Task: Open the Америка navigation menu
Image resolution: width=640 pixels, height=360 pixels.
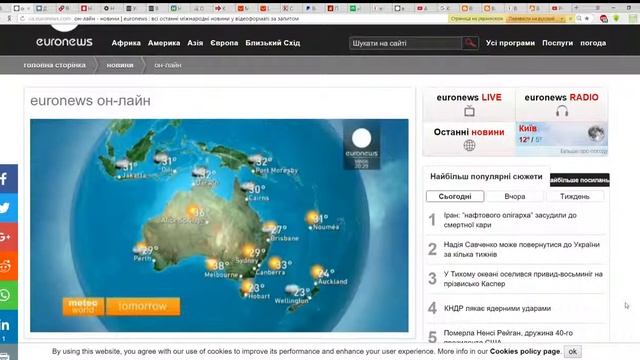Action: [x=164, y=43]
